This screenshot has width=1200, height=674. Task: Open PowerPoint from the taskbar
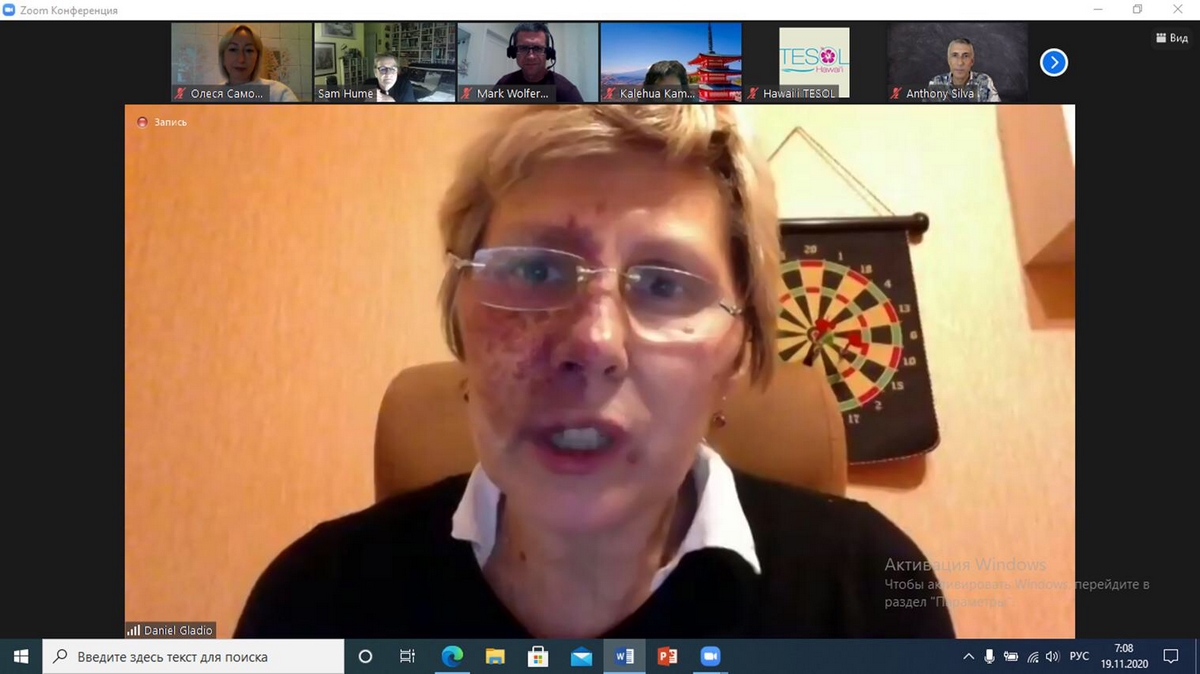tap(667, 657)
